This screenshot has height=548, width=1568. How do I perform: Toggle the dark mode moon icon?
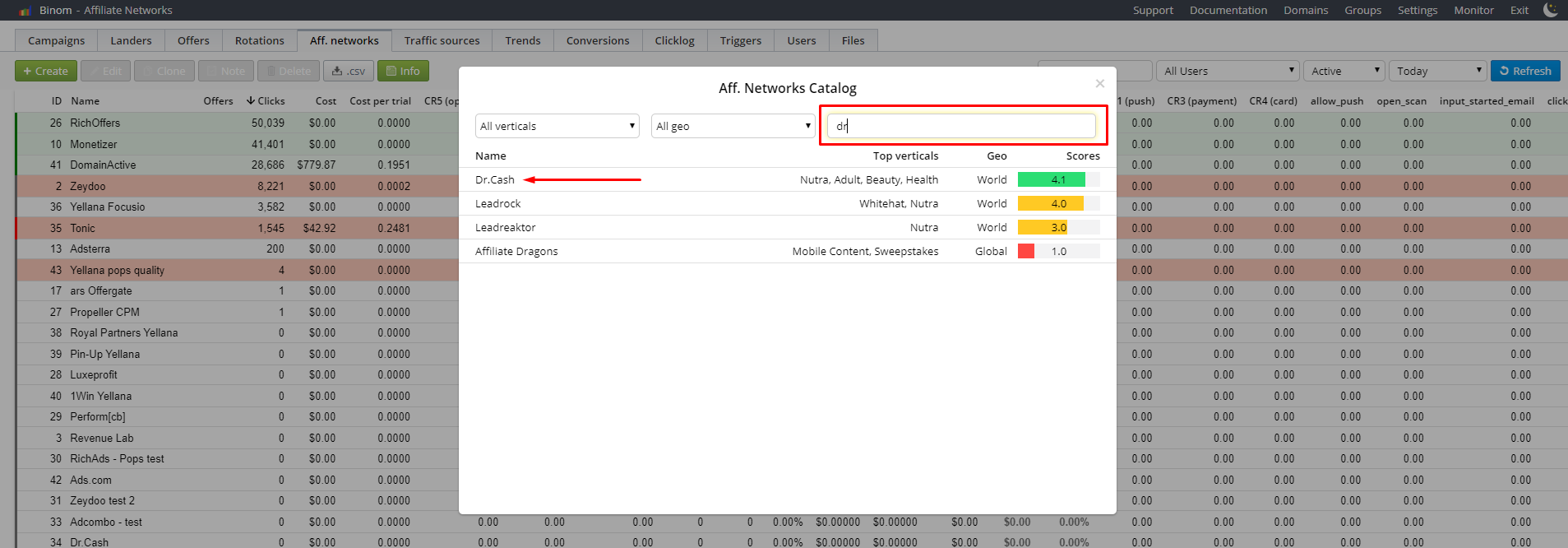[1550, 10]
